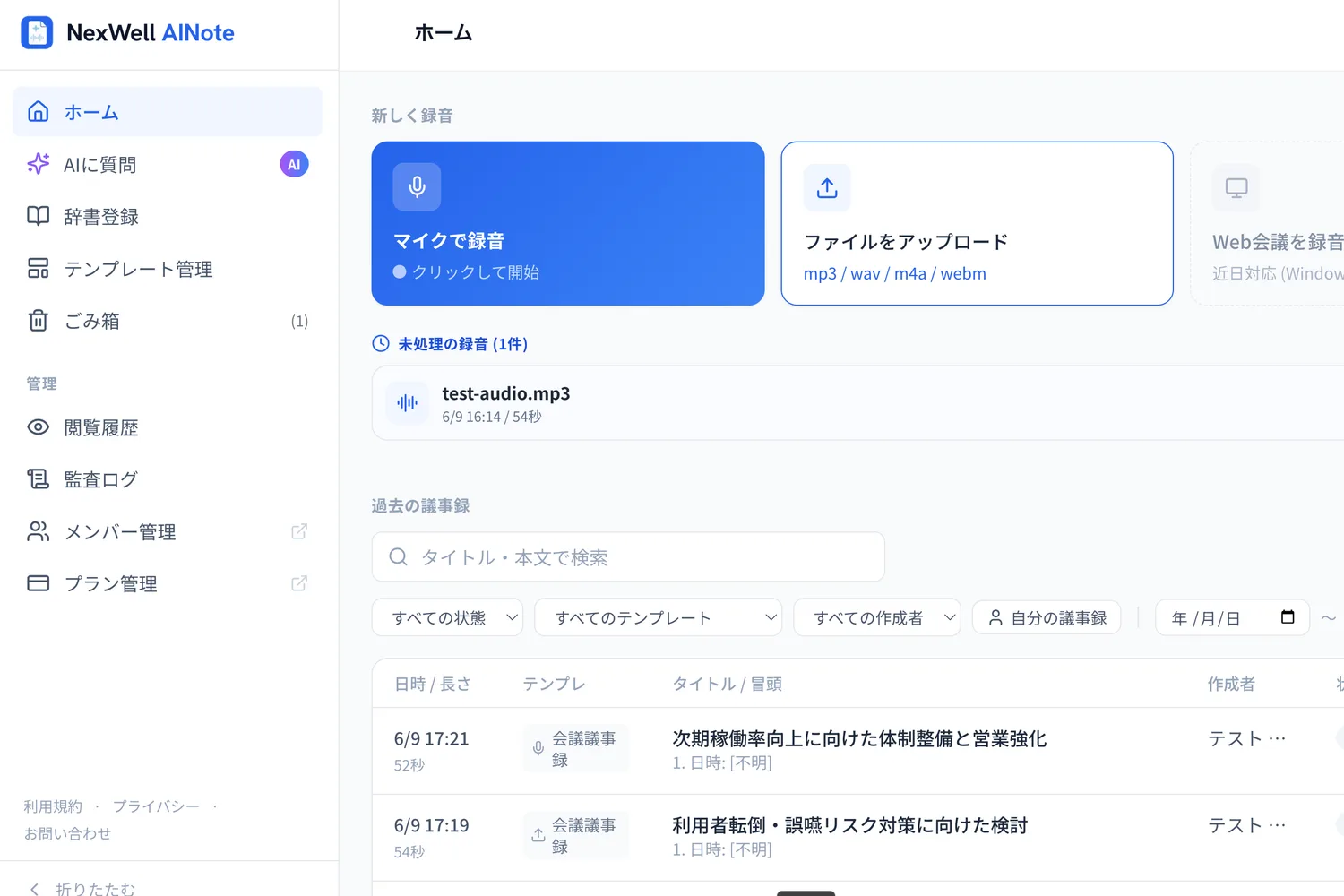Click the sparkle icon next to AIに質問
The width and height of the screenshot is (1344, 896).
(x=38, y=163)
